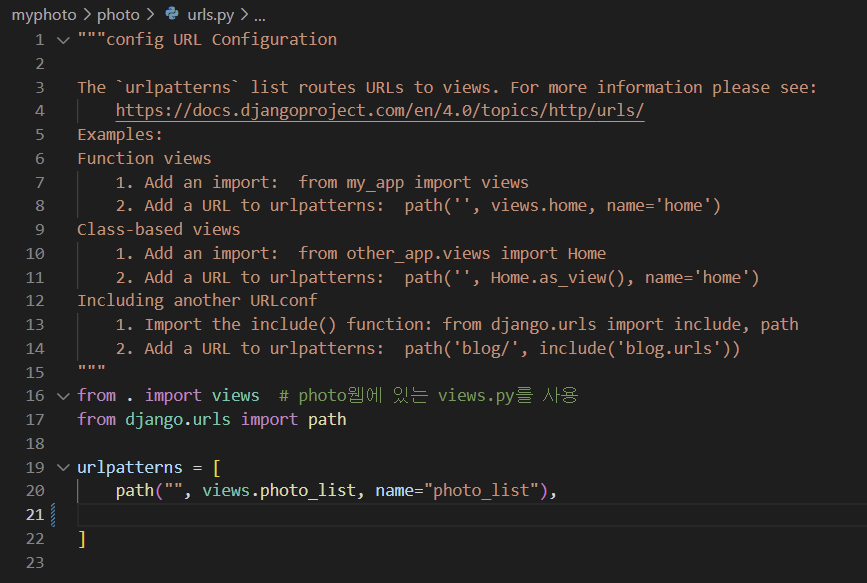Click 'from my_app import views' on line 7
867x583 pixels.
pyautogui.click(x=414, y=182)
